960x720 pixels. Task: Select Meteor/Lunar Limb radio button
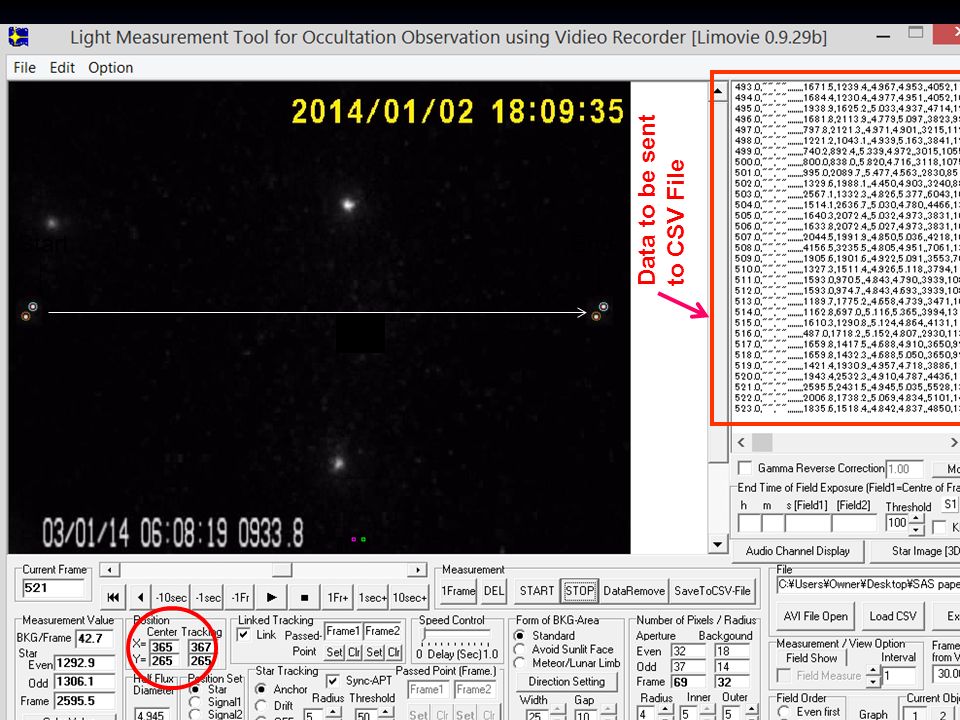[520, 663]
